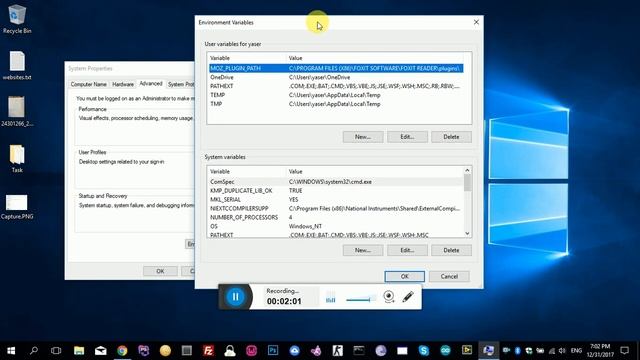Image resolution: width=640 pixels, height=360 pixels.
Task: Click taskbar clock showing 7:02 PM
Action: coord(600,351)
